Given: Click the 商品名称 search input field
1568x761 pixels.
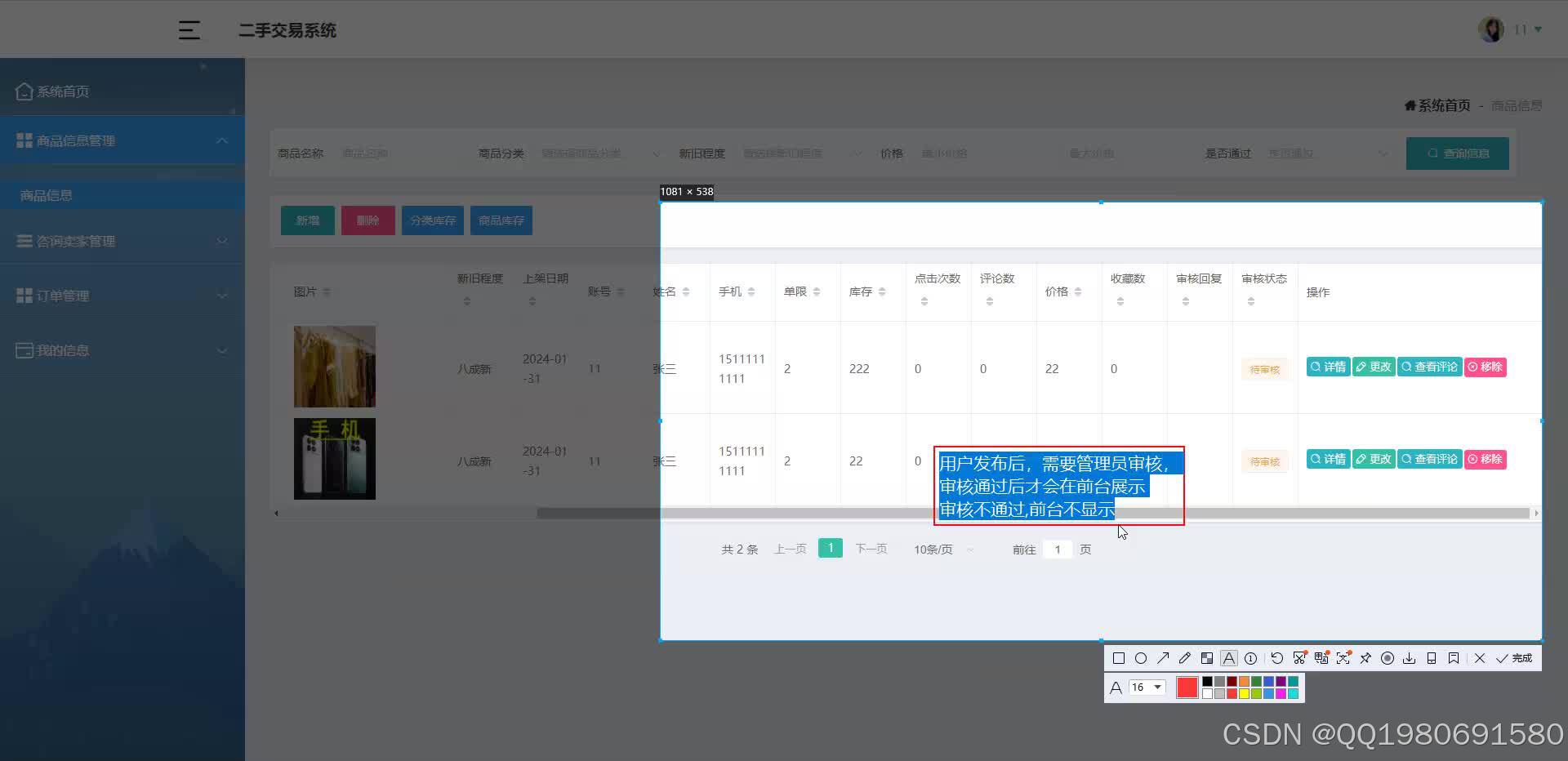Looking at the screenshot, I should pos(400,154).
